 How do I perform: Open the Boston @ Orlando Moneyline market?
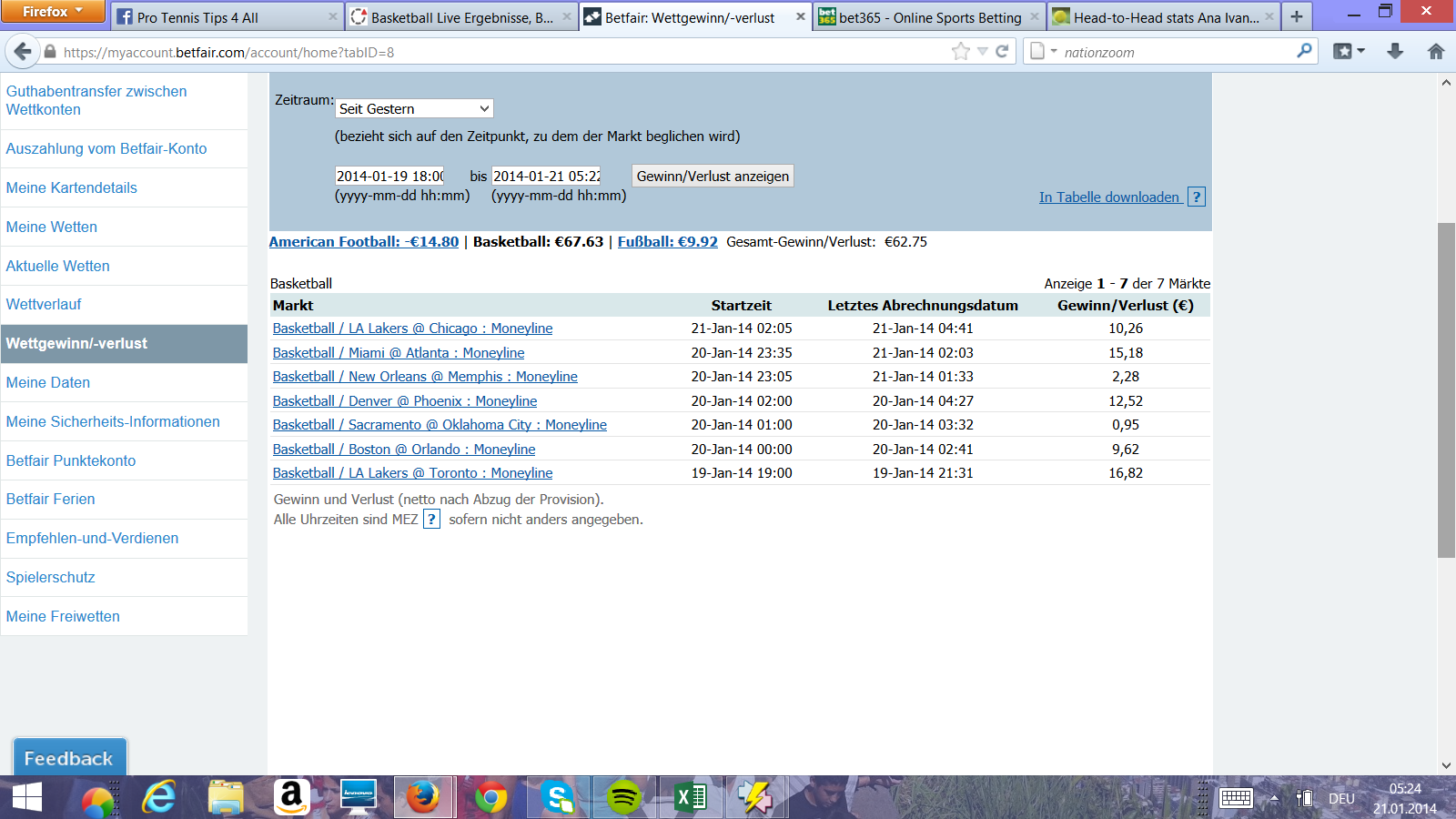404,450
